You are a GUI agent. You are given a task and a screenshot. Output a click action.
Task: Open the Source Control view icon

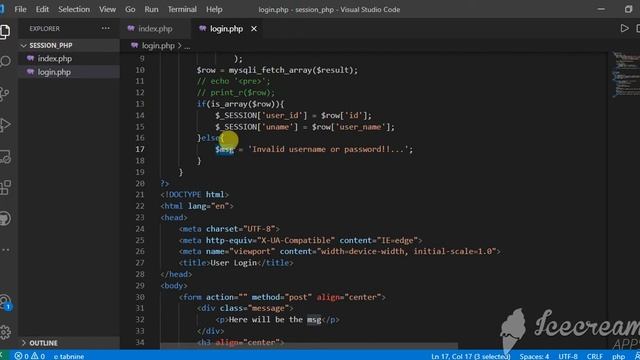click(5, 93)
